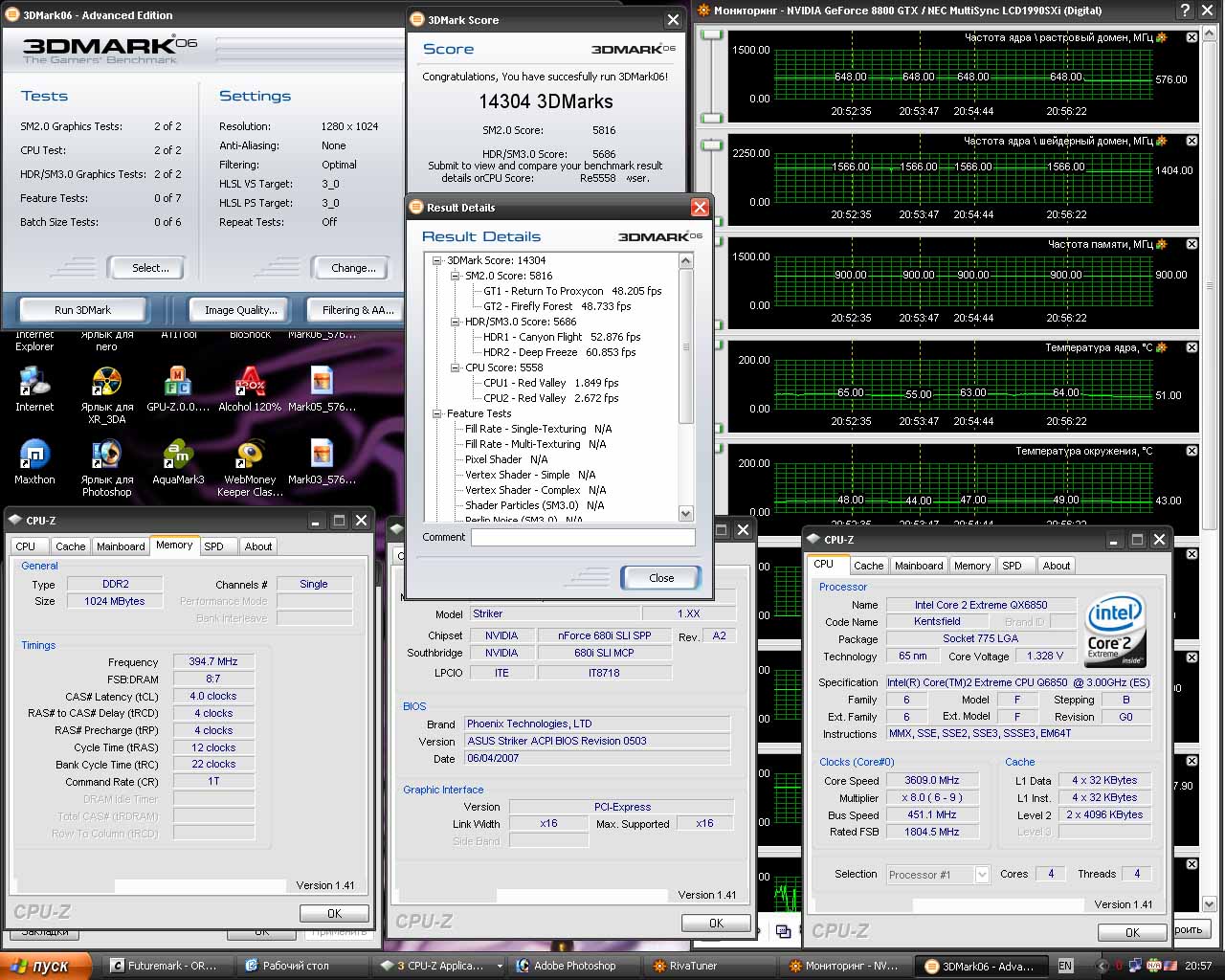Open the Ярлык для XR_3DA desktop shortcut
This screenshot has width=1225, height=980.
click(106, 395)
